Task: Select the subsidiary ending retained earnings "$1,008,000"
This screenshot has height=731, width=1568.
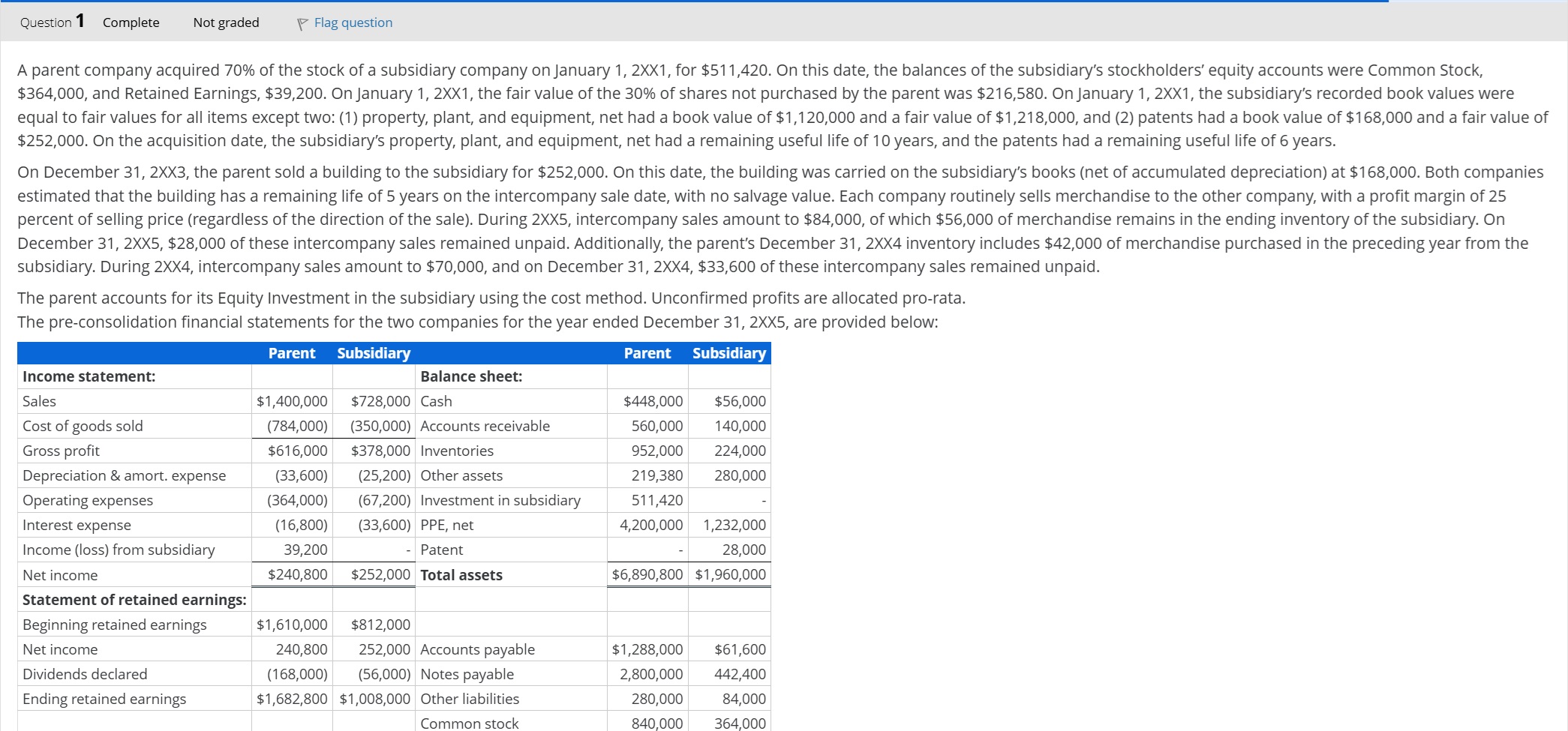Action: point(375,699)
